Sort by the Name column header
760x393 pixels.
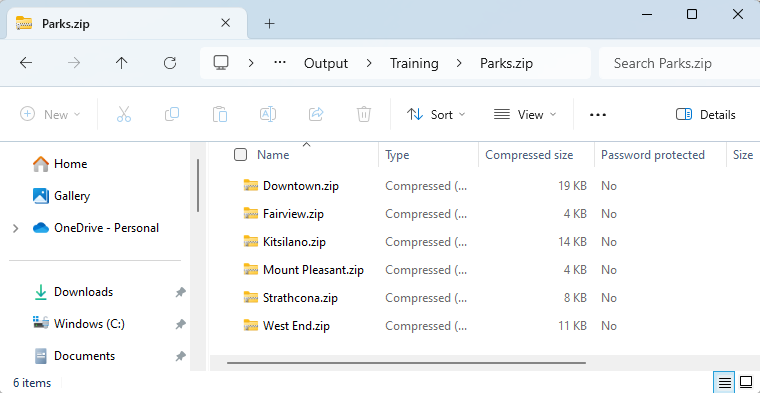pos(273,155)
